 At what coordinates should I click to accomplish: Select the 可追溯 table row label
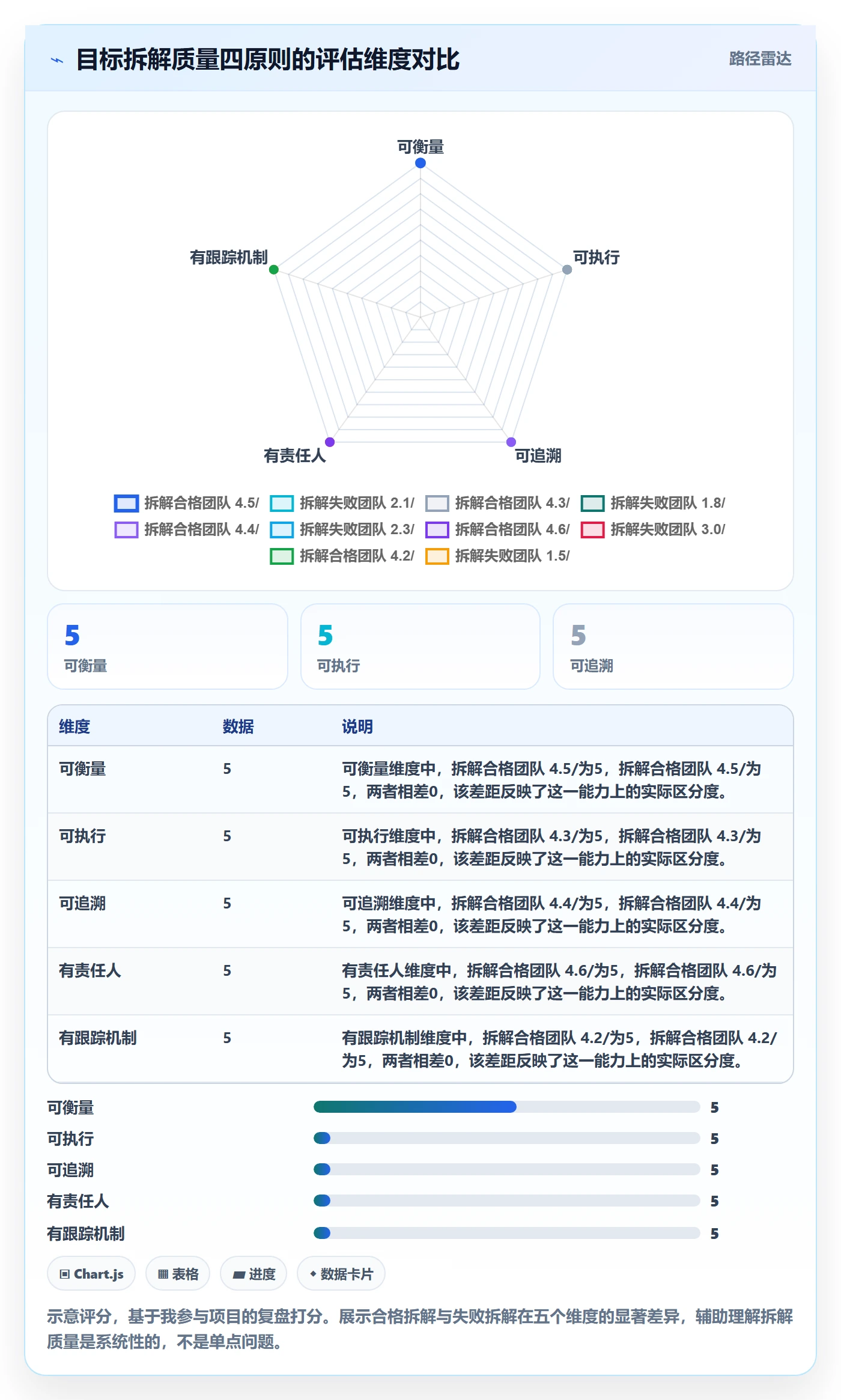pos(82,903)
